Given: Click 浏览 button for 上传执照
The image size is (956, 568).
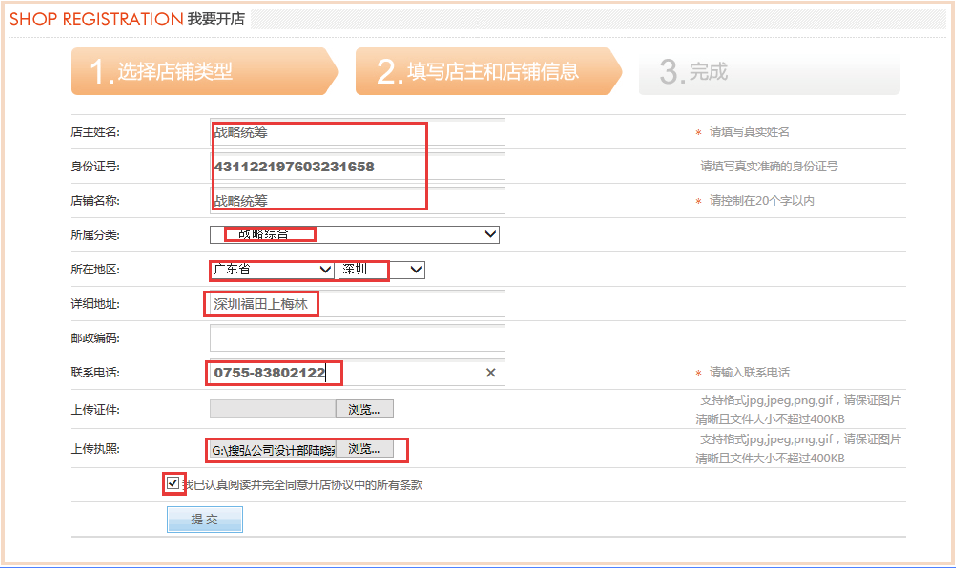Looking at the screenshot, I should tap(364, 450).
